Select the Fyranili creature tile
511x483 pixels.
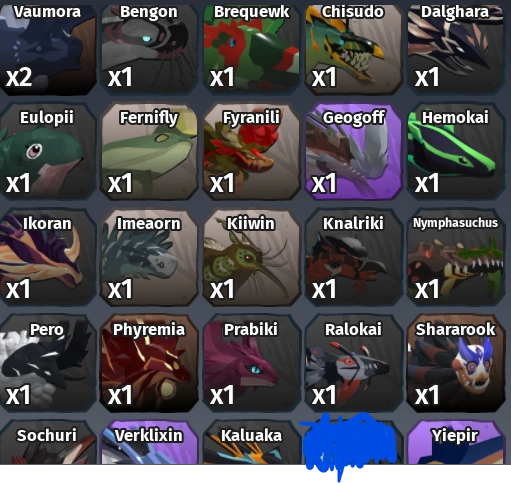coord(251,152)
